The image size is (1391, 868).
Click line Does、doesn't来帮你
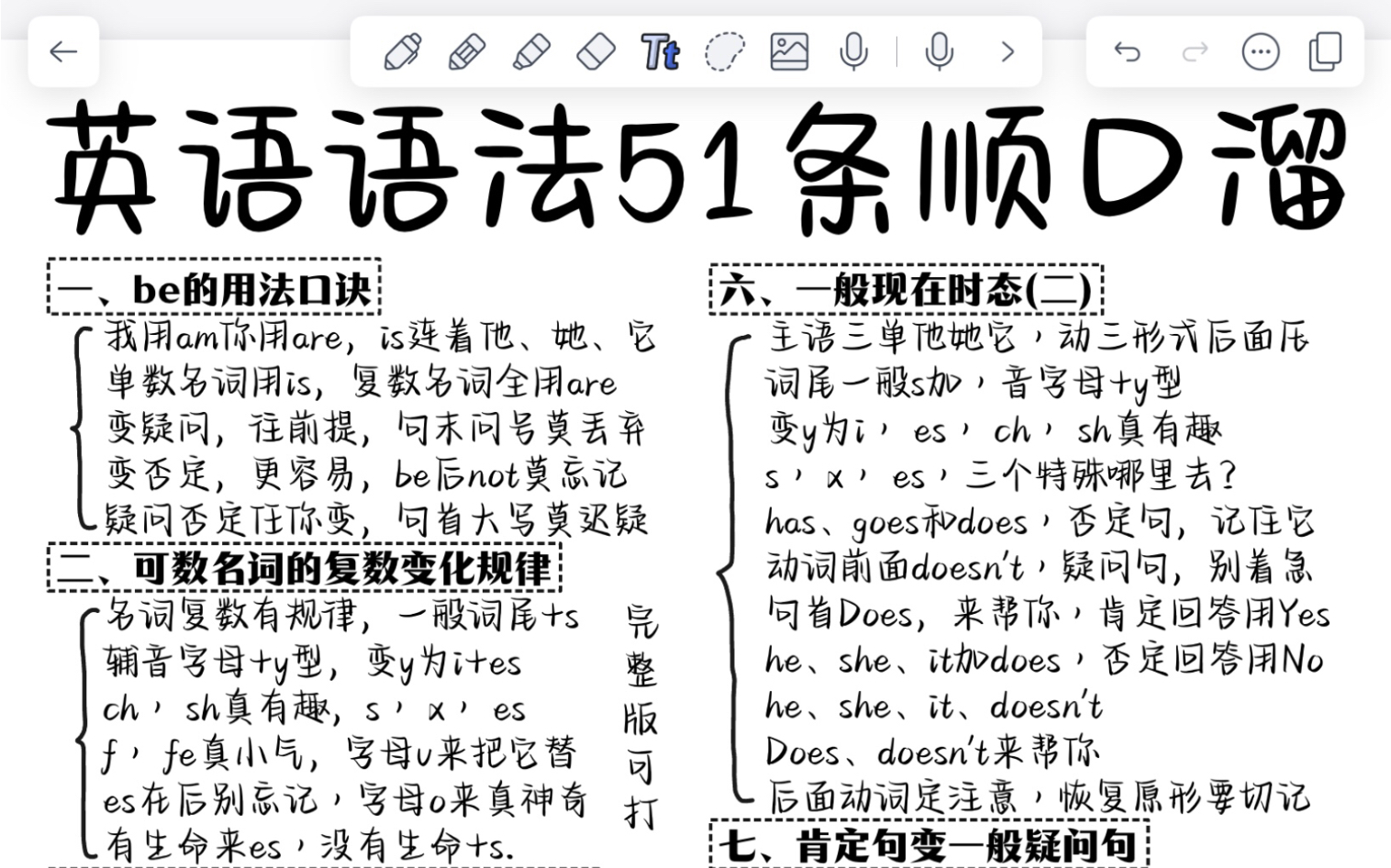[931, 751]
